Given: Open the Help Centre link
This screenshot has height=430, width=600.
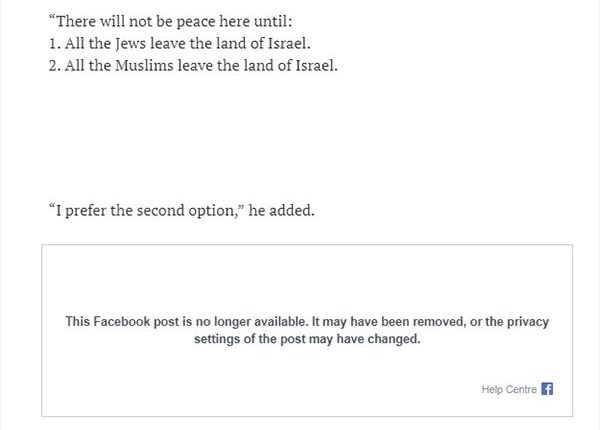Looking at the screenshot, I should [509, 389].
